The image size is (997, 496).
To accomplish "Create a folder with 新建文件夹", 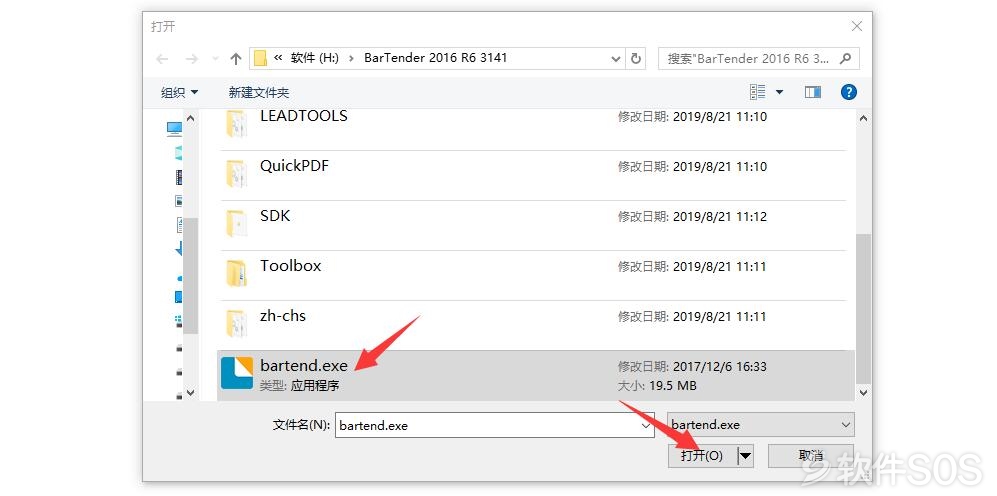I will (259, 93).
